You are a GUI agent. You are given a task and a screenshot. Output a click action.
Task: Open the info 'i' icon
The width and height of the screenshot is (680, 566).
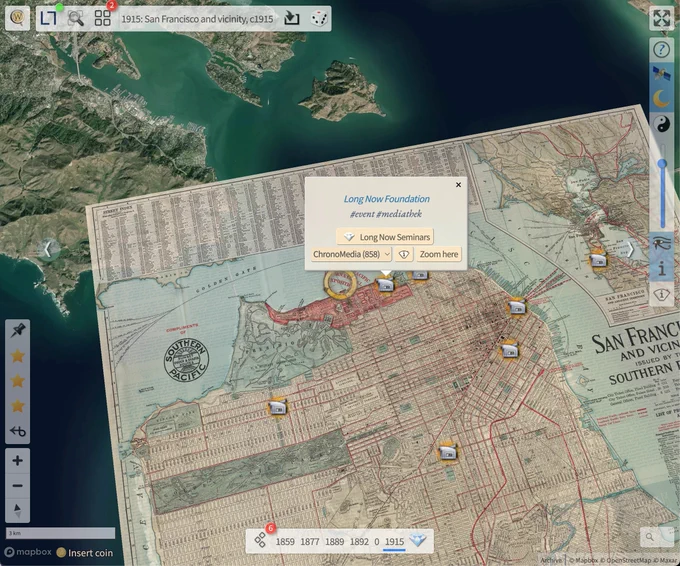point(661,269)
